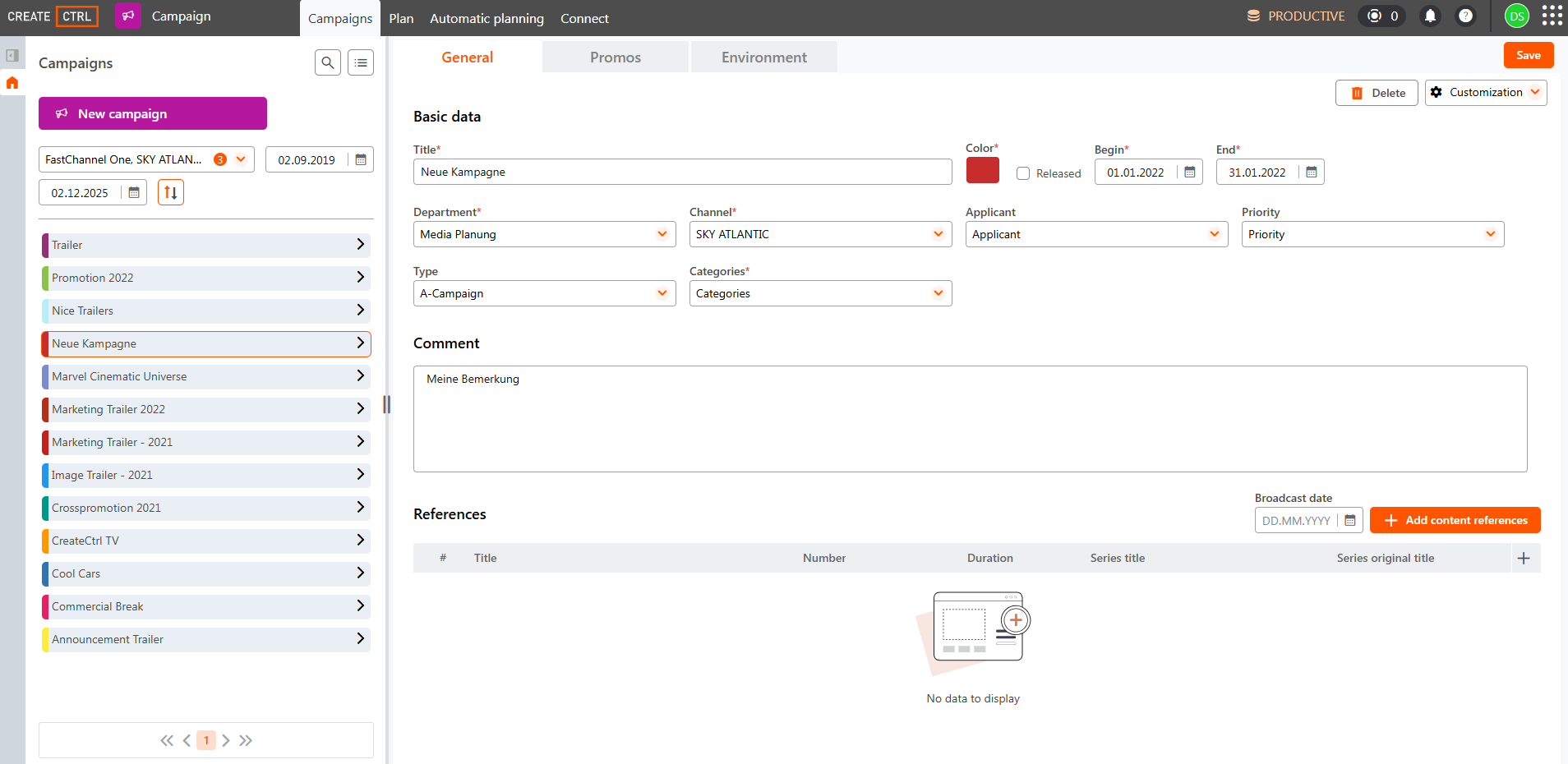Click the PRODUCTIVE database indicator
This screenshot has width=1568, height=764.
1296,16
